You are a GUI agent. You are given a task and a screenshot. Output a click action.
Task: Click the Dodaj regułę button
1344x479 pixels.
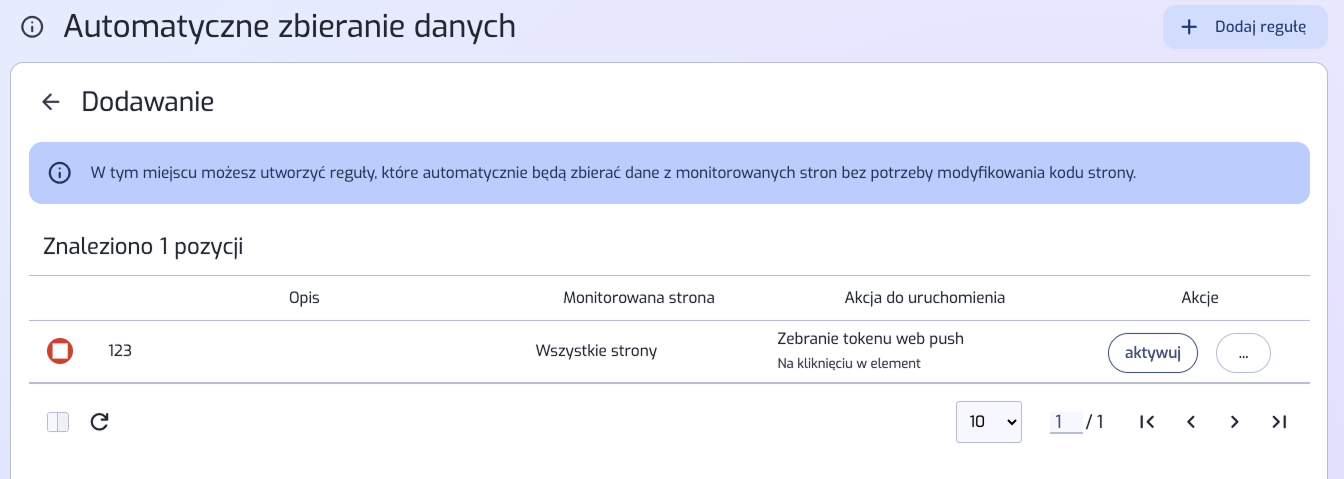1245,27
